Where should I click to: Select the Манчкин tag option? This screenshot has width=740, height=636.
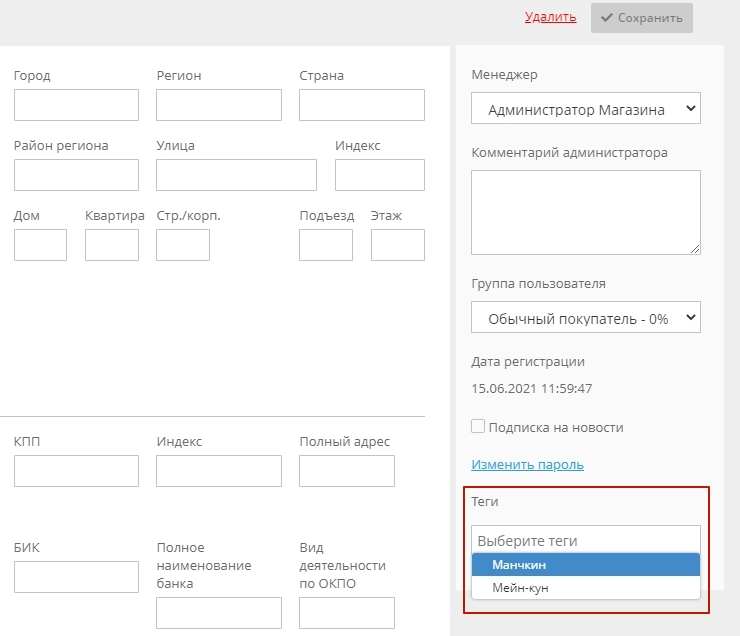point(585,565)
